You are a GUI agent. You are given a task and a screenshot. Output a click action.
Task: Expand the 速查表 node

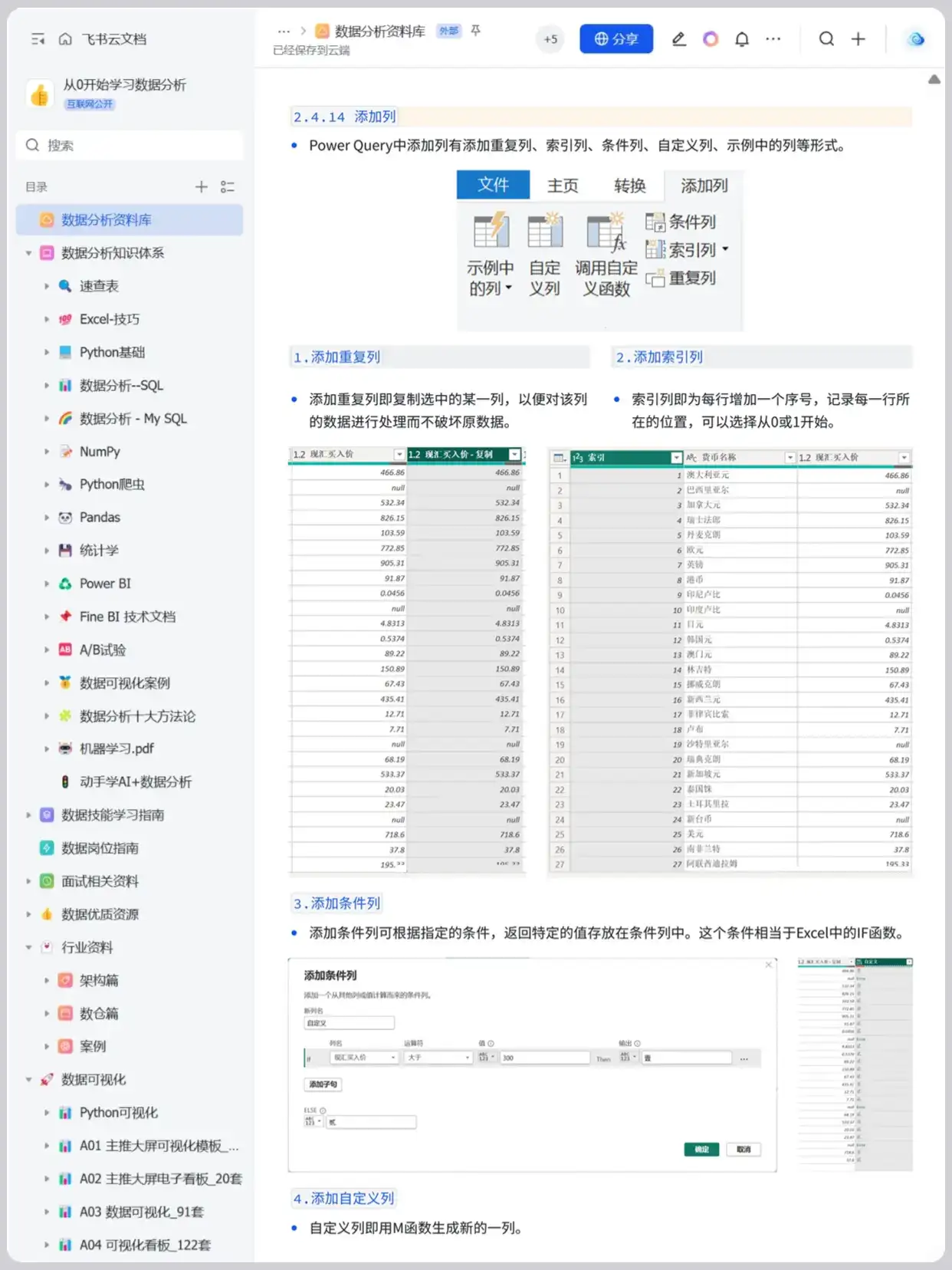(46, 286)
